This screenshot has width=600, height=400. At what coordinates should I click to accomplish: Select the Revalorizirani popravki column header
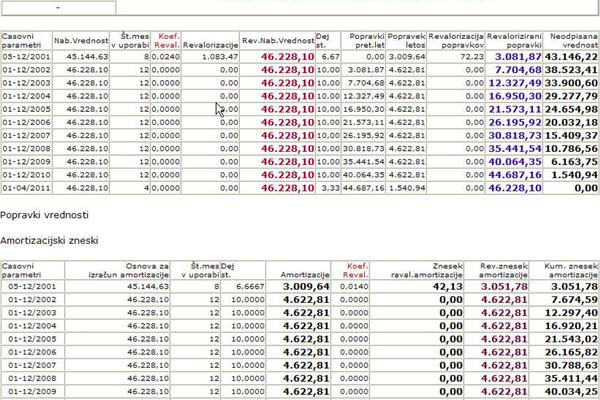pyautogui.click(x=514, y=41)
